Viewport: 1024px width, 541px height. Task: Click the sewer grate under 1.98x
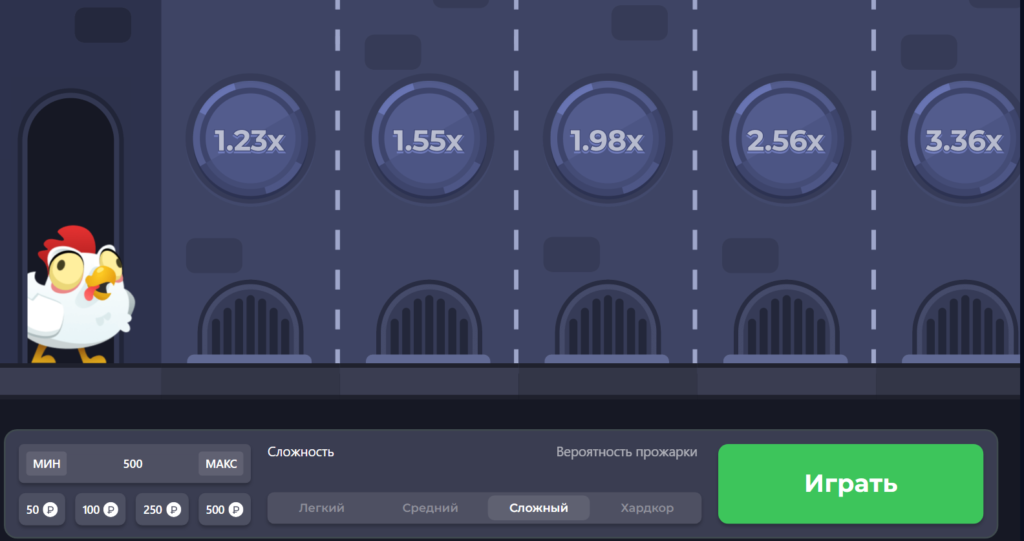607,322
